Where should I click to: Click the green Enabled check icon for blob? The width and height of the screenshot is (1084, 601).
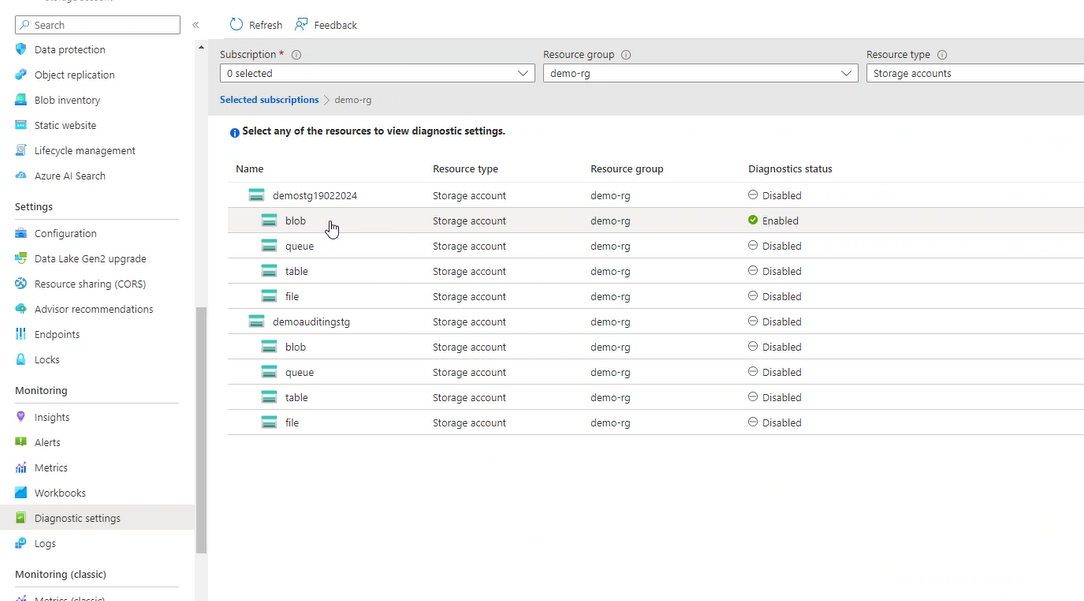[x=753, y=220]
